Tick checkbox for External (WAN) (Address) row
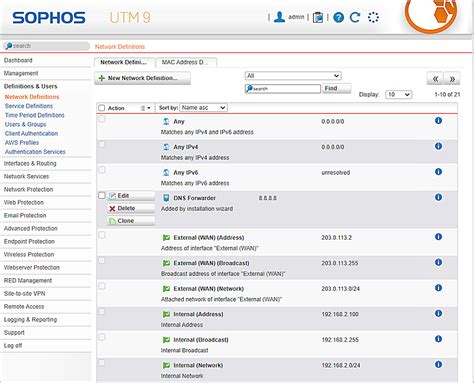Viewport: 474px width, 383px height. [102, 235]
